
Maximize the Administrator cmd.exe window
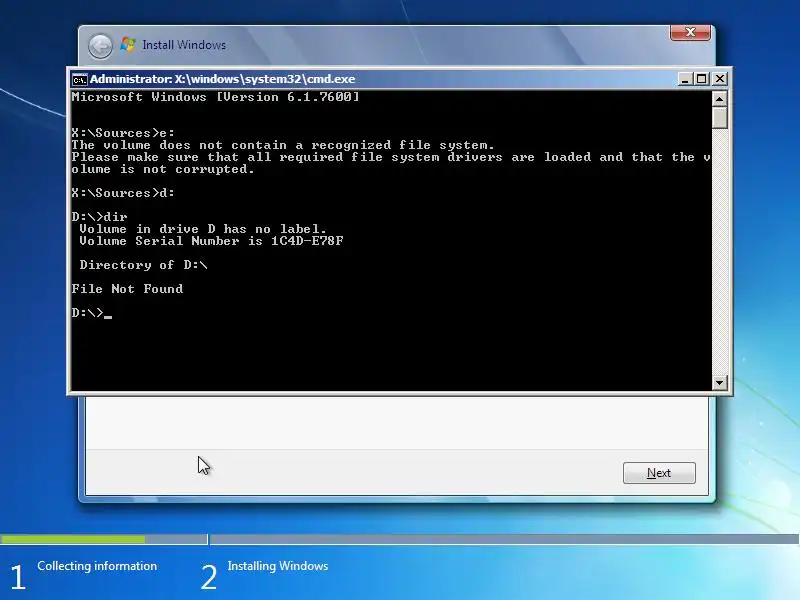(702, 79)
